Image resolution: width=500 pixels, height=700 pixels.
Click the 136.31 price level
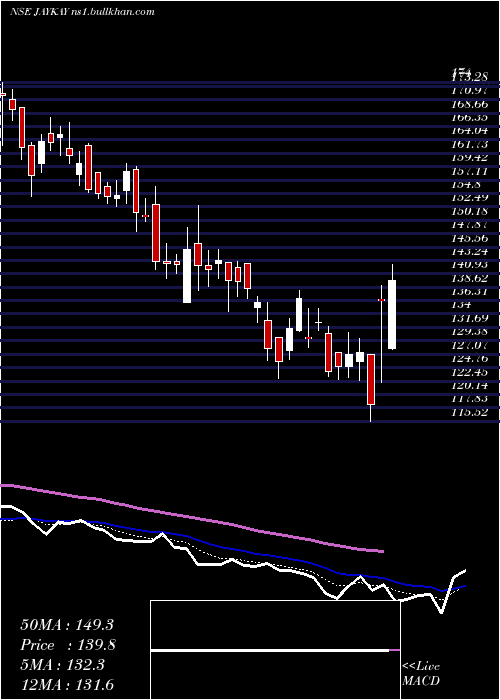[x=470, y=292]
